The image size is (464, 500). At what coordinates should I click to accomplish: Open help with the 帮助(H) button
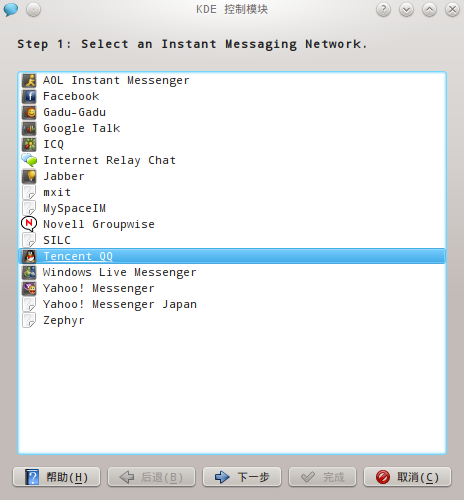[x=57, y=477]
